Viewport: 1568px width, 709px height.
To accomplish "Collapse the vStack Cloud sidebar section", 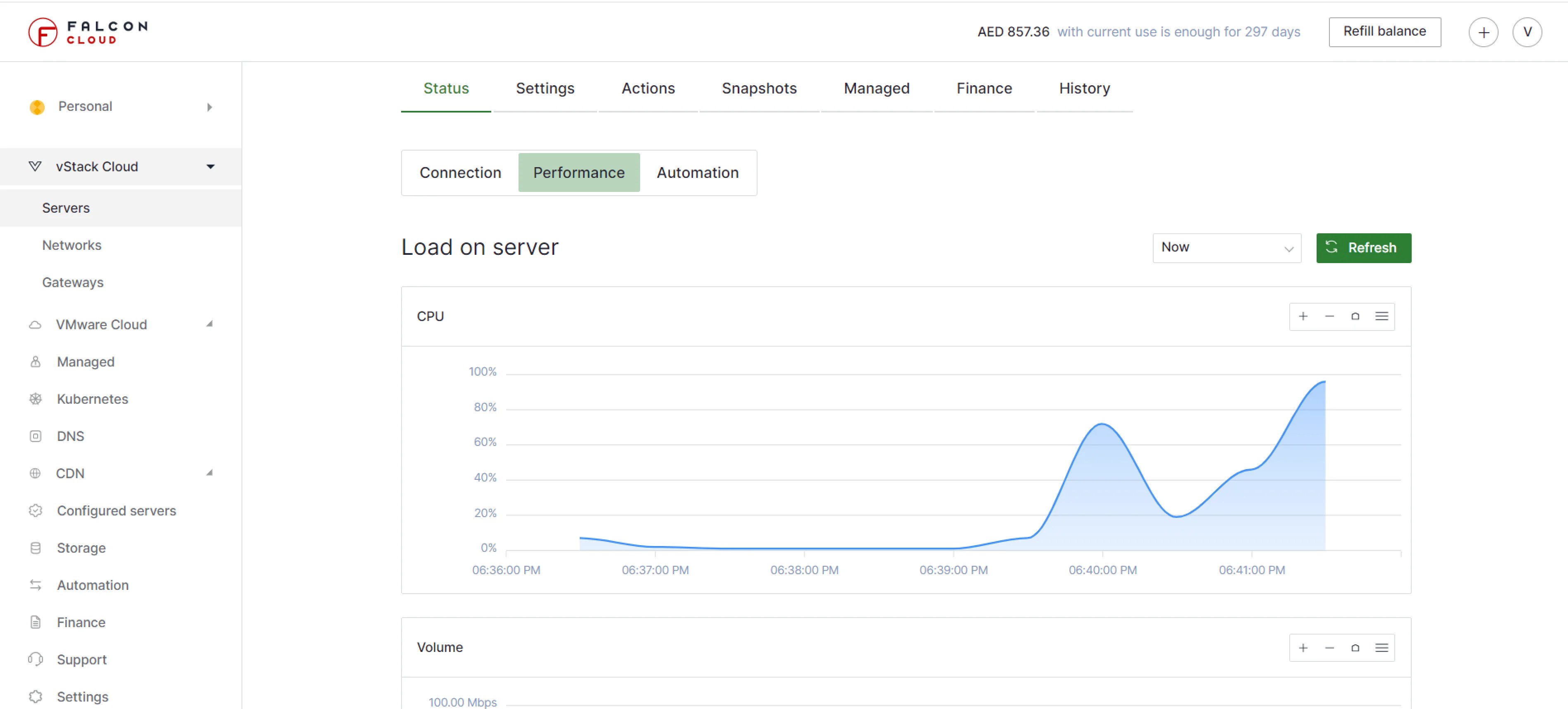I will (210, 167).
